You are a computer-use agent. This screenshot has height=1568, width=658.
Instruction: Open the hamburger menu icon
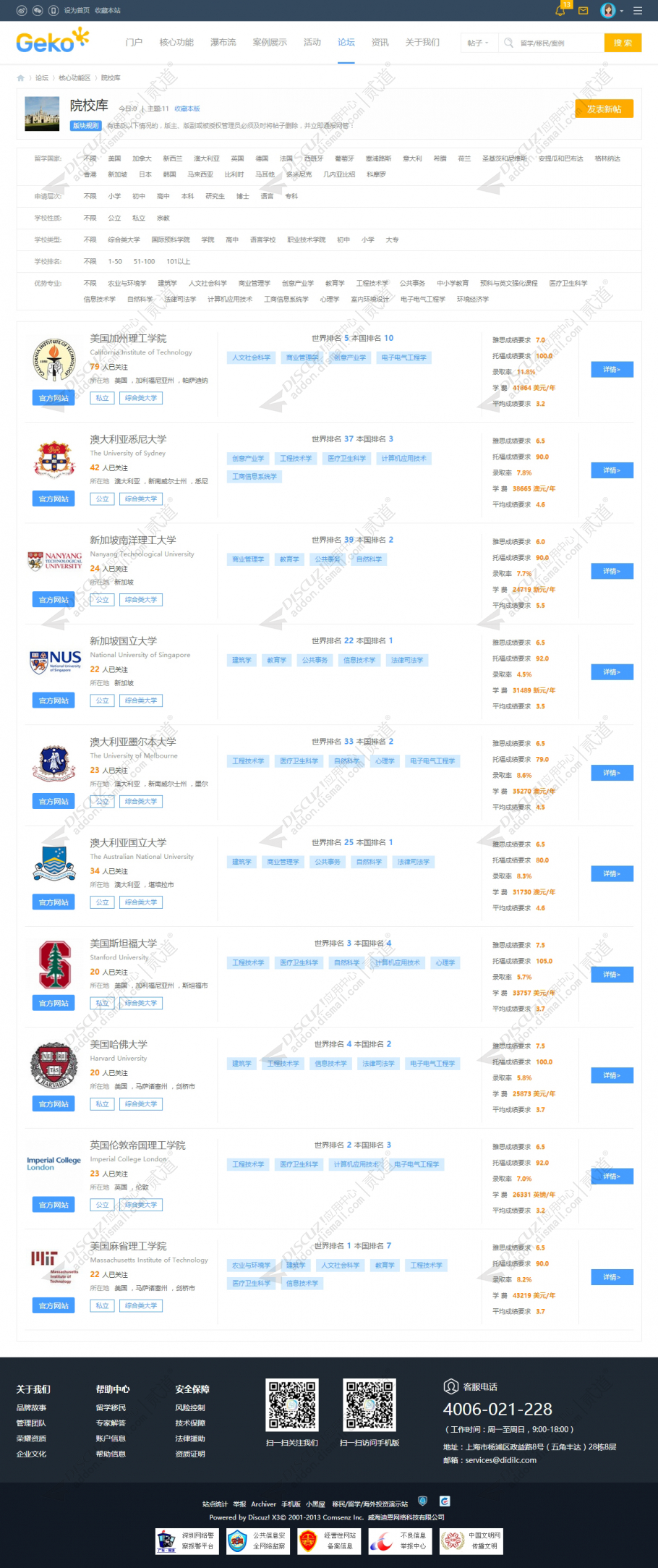pos(638,10)
